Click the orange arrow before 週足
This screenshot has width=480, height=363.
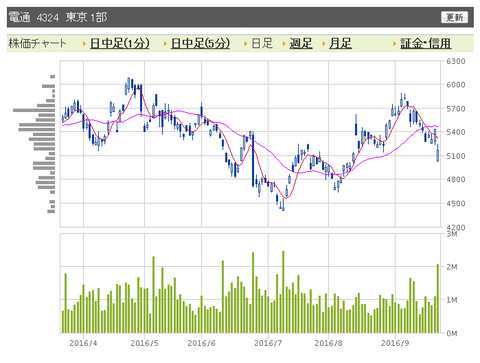click(x=284, y=44)
